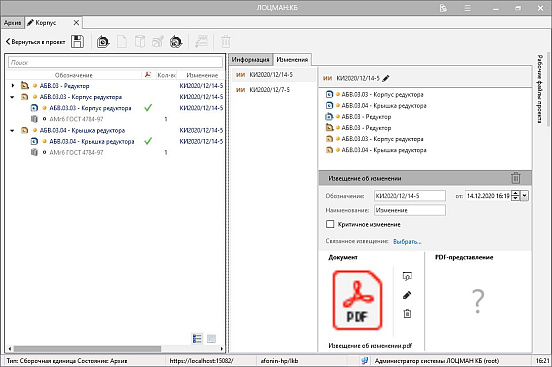Click the greyed list-edit toolbar icon
Viewport: 552px width, 367px height.
(x=202, y=42)
